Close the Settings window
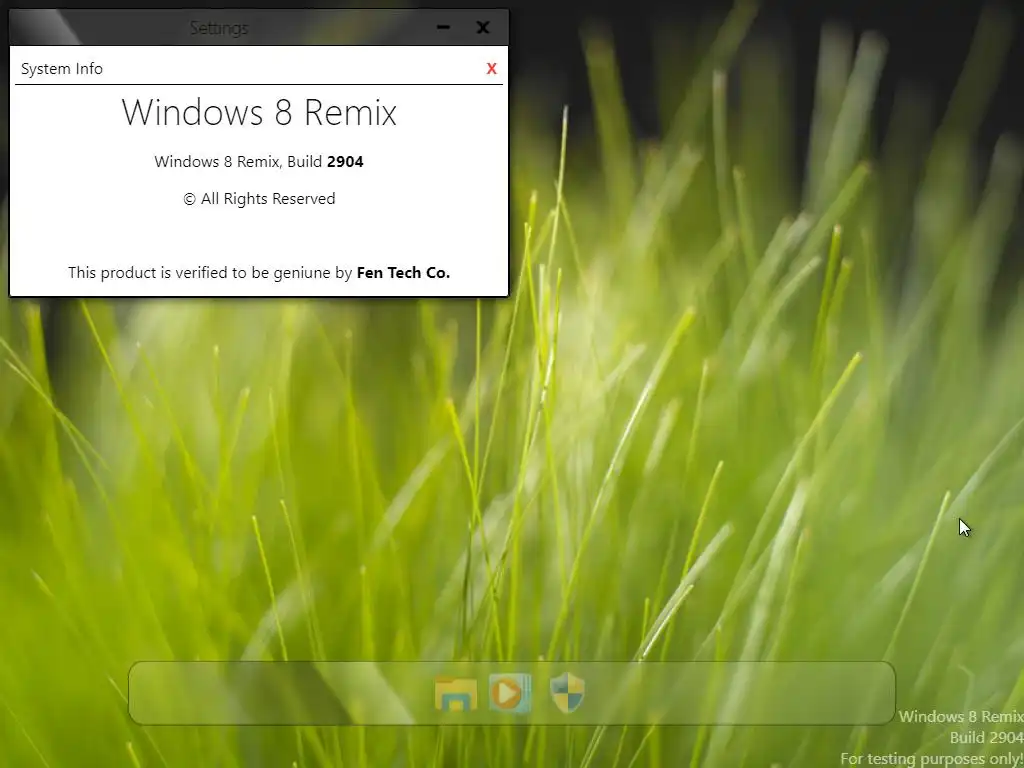1024x768 pixels. [x=483, y=27]
